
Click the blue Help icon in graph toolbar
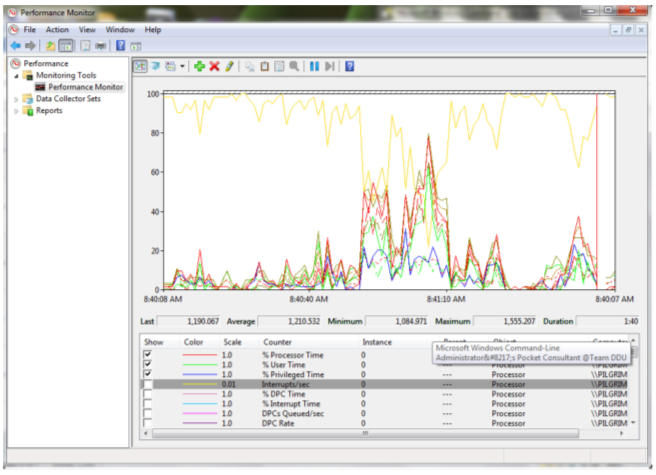tap(349, 66)
